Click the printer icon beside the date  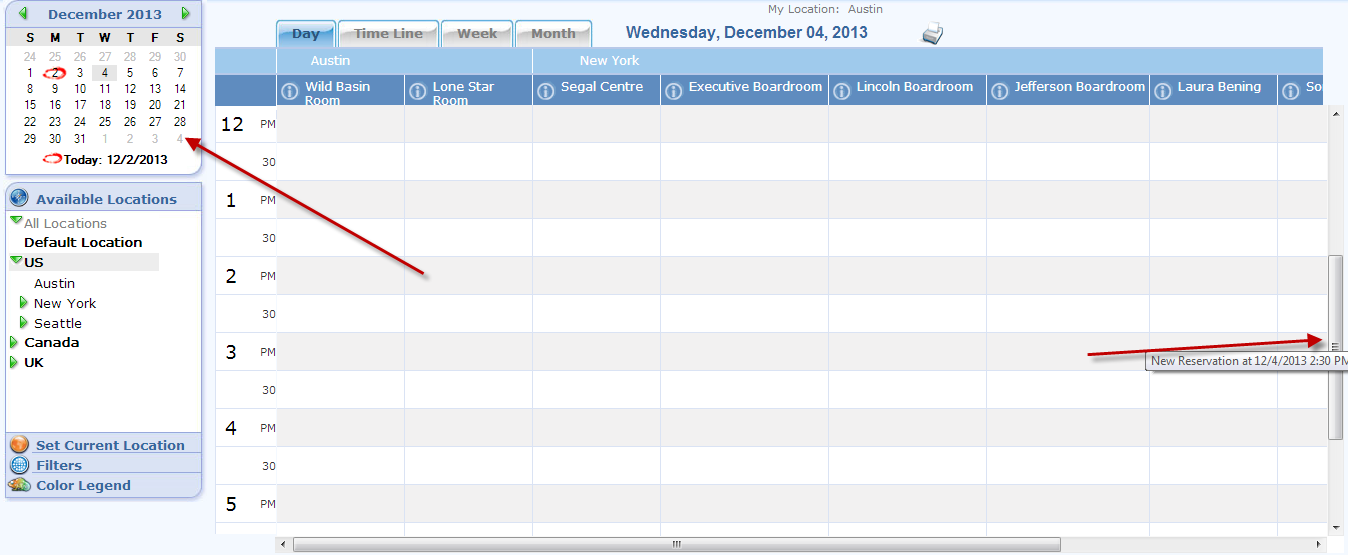932,34
